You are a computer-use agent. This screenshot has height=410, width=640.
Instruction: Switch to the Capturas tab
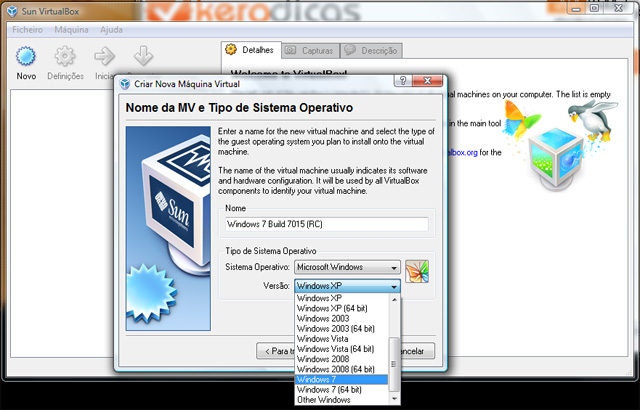(311, 51)
